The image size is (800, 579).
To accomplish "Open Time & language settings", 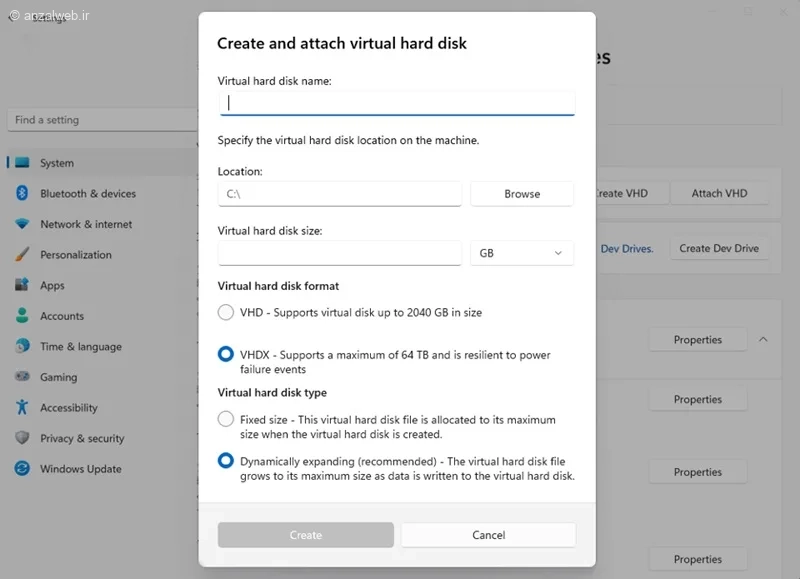I will tap(81, 346).
